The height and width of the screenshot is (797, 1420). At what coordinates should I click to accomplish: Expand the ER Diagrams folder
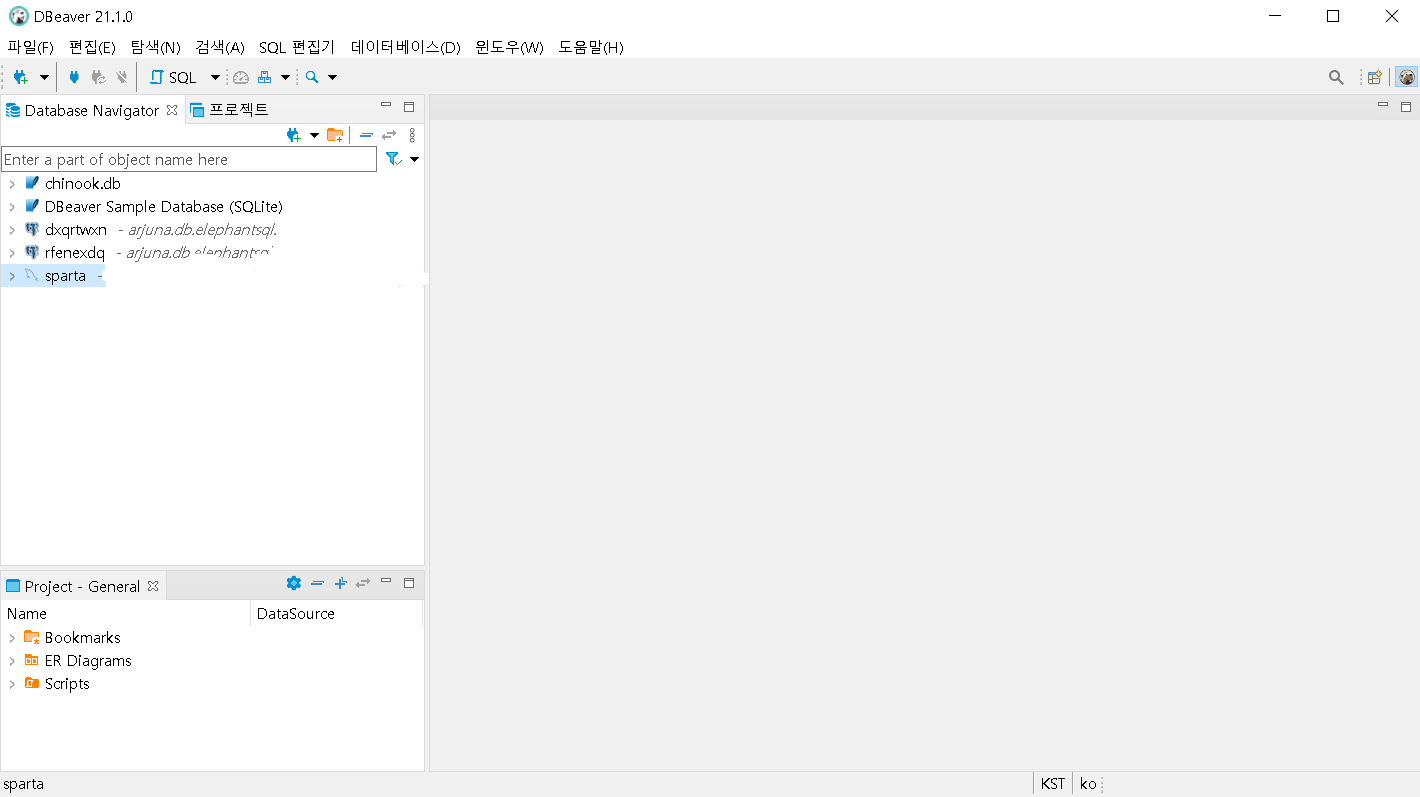(12, 661)
